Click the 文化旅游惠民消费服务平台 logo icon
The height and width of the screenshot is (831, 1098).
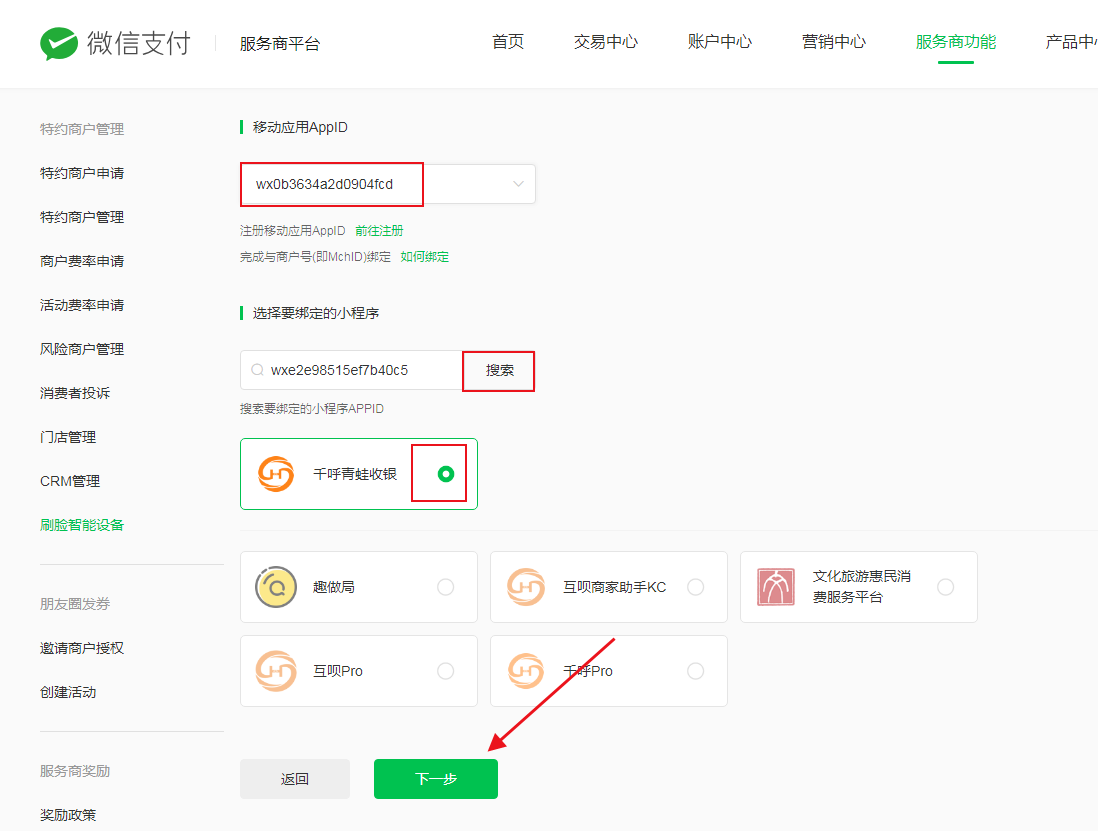pos(776,587)
